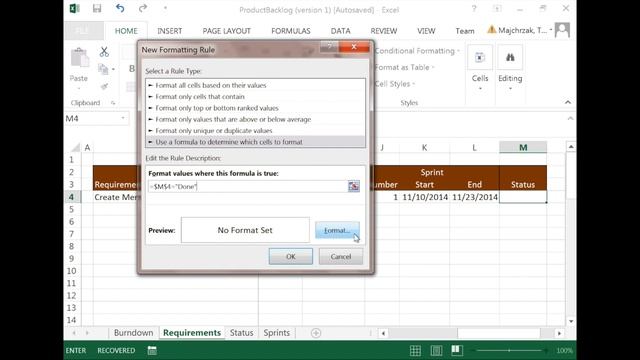
Task: Open the FORMULAS ribbon tab
Action: pyautogui.click(x=291, y=31)
